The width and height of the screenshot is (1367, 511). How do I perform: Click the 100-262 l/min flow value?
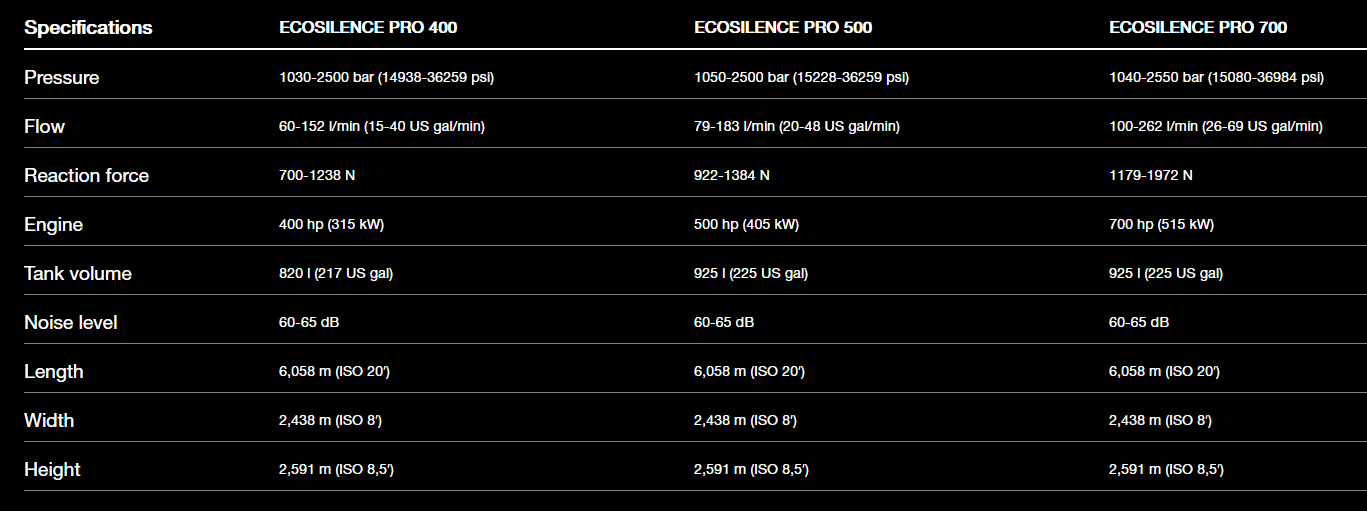coord(1216,127)
